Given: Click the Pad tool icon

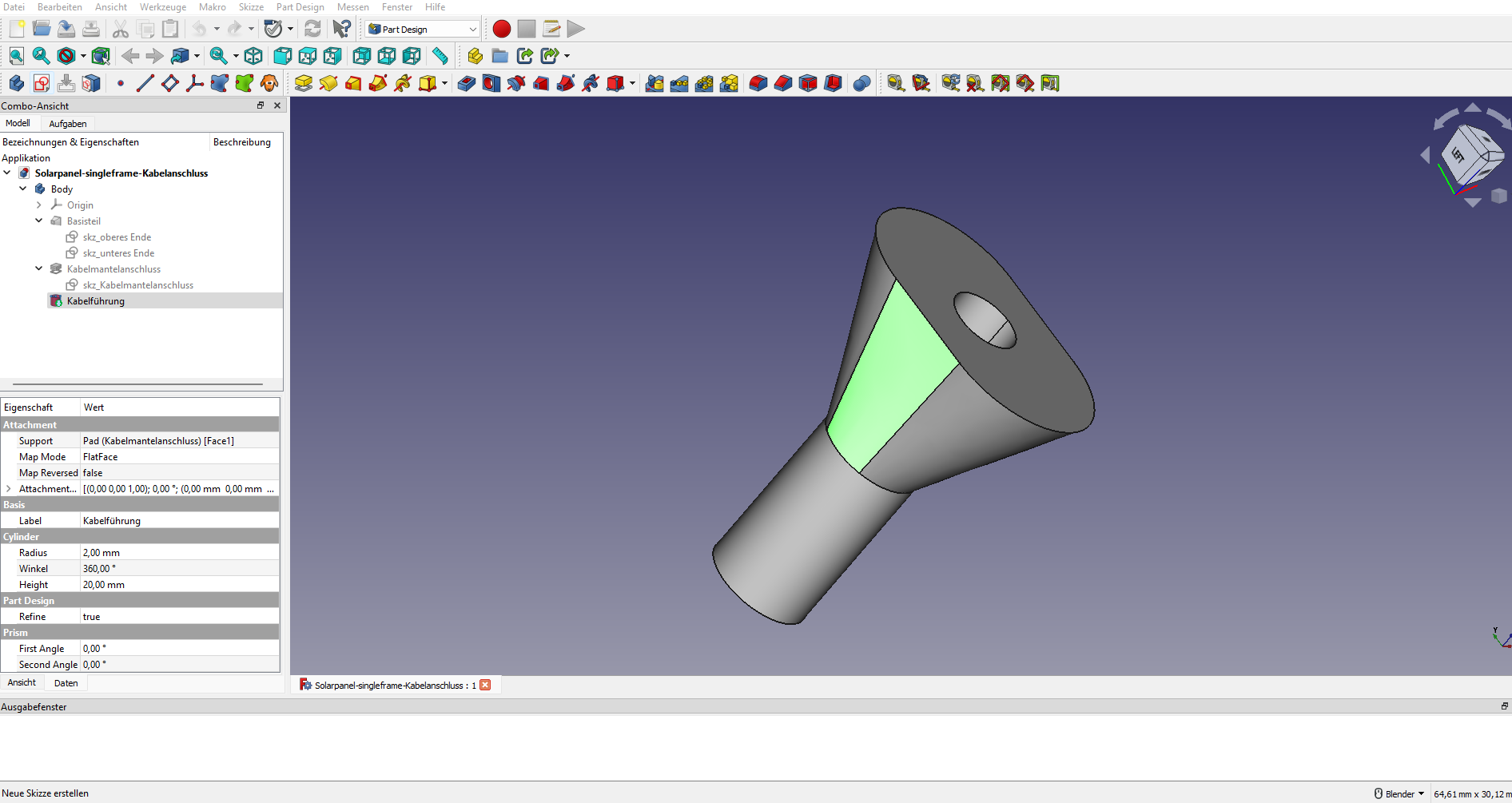Looking at the screenshot, I should 303,83.
